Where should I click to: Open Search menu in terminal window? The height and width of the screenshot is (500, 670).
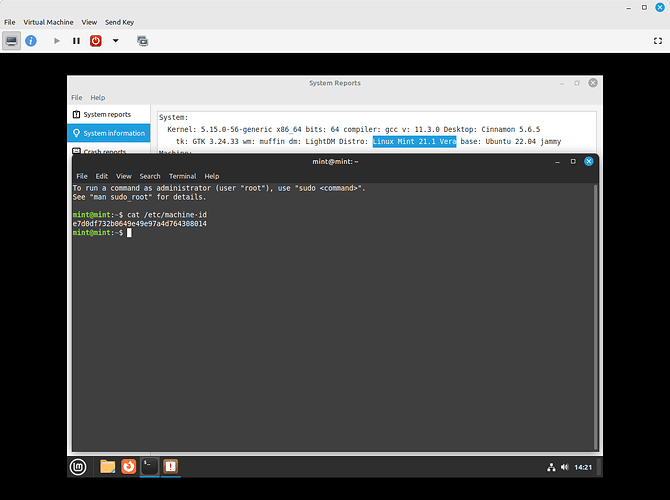(x=150, y=176)
